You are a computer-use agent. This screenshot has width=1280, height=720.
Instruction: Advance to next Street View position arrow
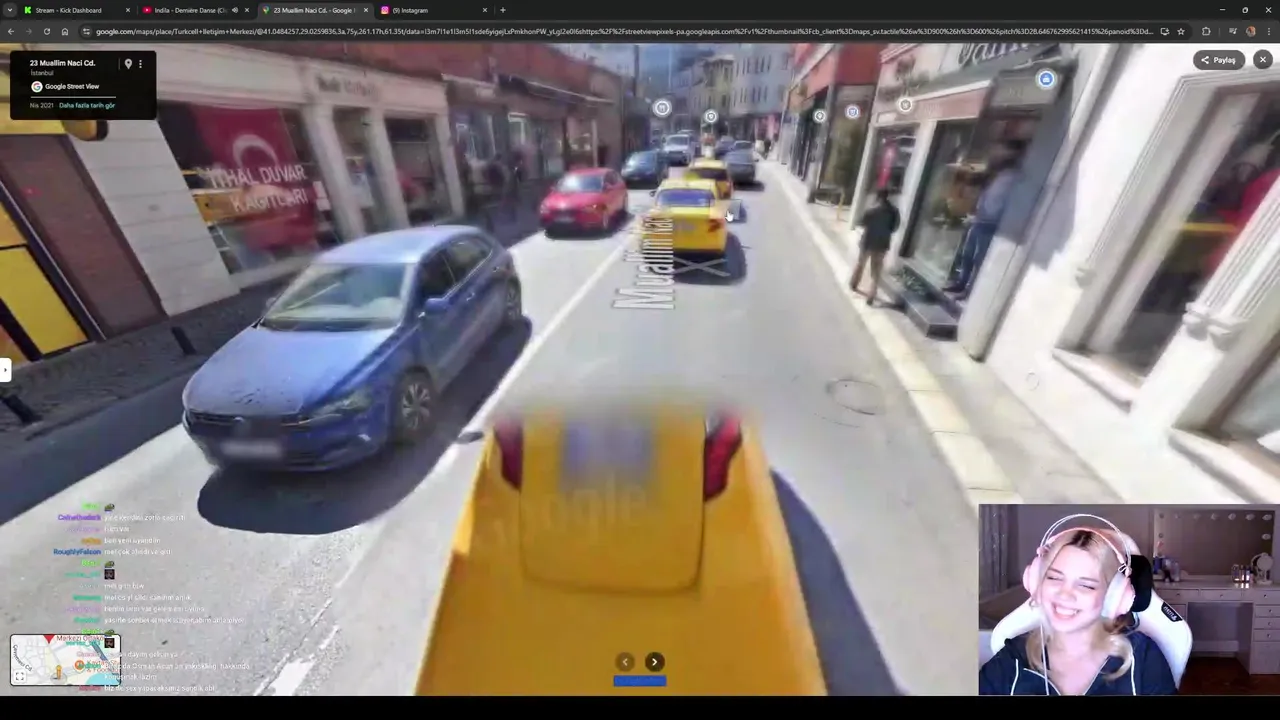(654, 661)
